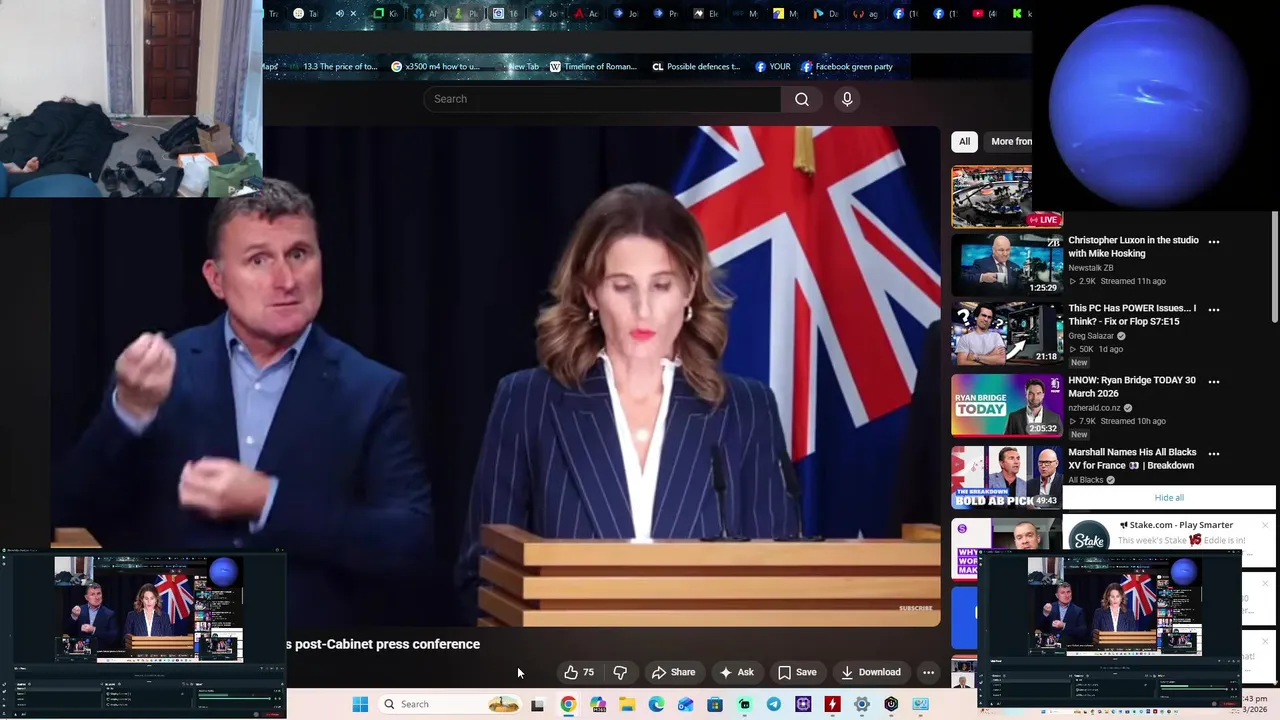Screen dimensions: 1280x720
Task: Open Telegram from the taskbar
Action: pyautogui.click(x=774, y=704)
